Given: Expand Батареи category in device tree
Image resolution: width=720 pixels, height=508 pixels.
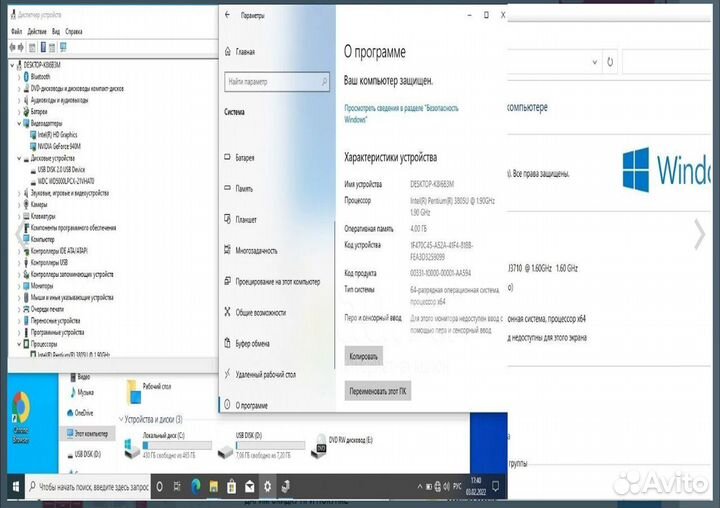Looking at the screenshot, I should (x=19, y=112).
